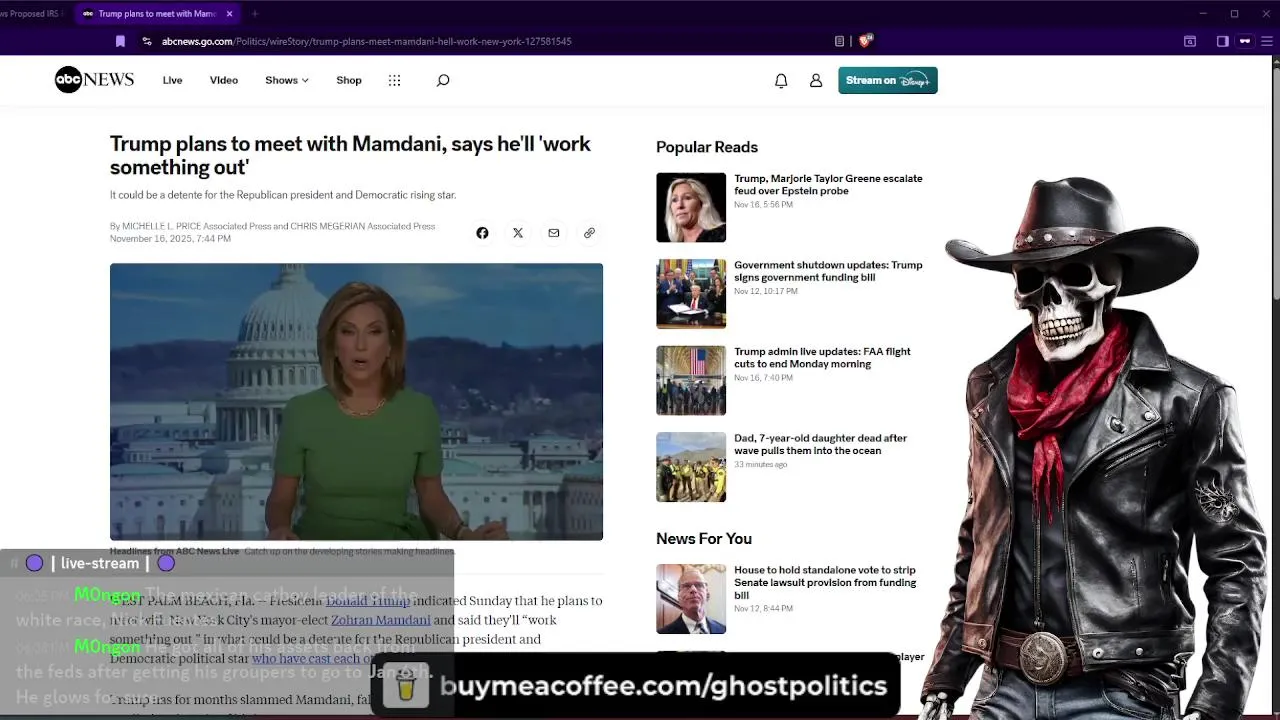Click purple circle right of live-stream label

tap(166, 563)
